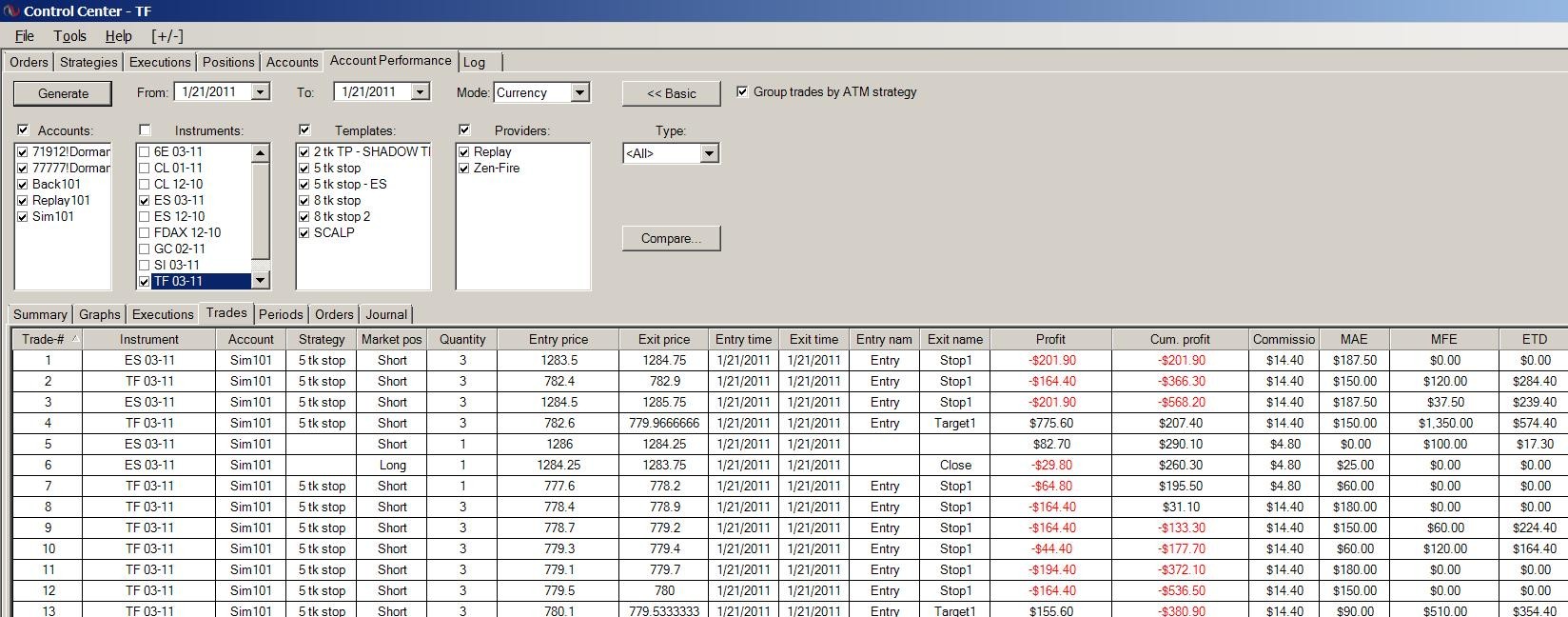
Task: Switch to the Graphs sub-tab
Action: pos(100,314)
